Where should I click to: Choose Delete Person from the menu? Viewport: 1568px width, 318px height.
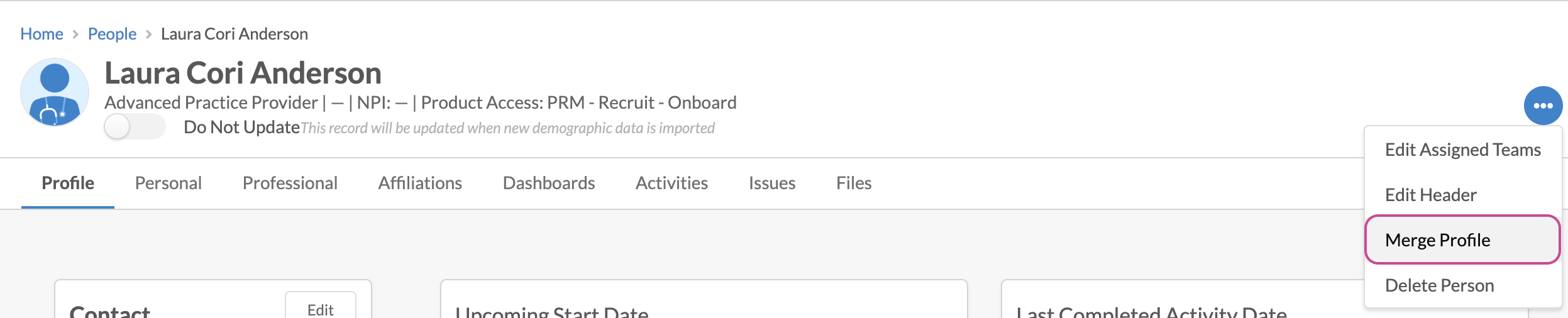tap(1439, 285)
